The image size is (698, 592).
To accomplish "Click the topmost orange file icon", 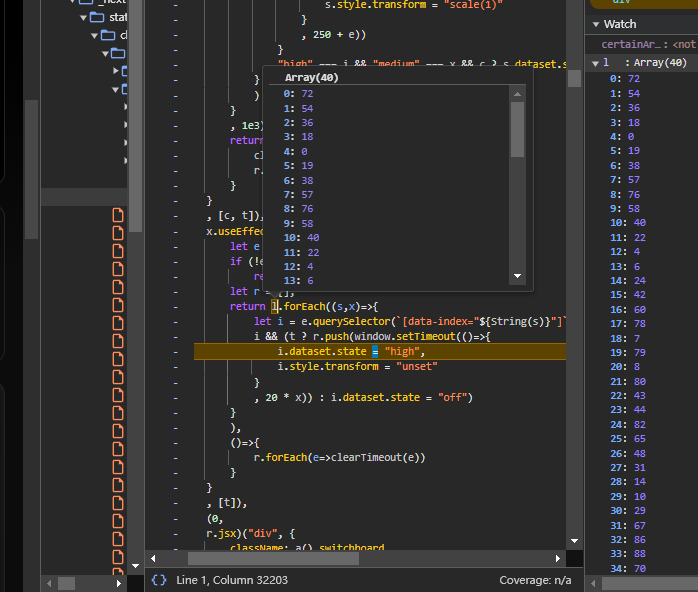I will (117, 215).
